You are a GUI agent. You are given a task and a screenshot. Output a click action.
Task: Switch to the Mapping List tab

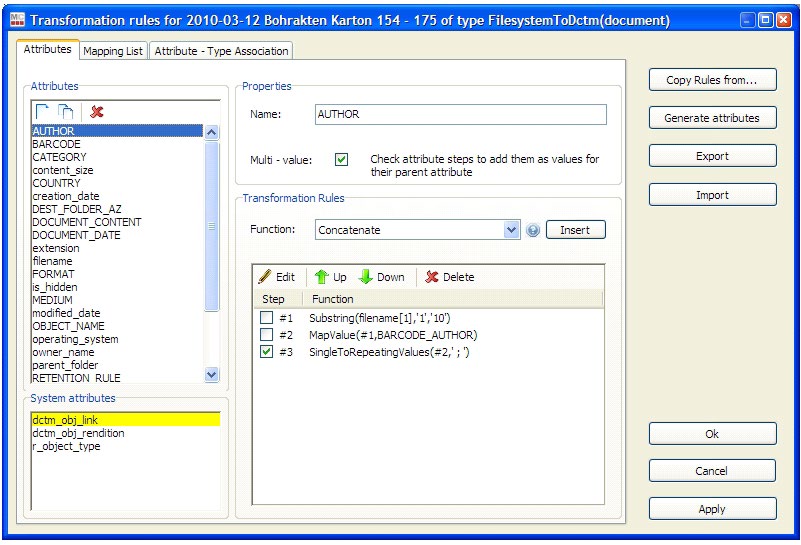coord(113,51)
